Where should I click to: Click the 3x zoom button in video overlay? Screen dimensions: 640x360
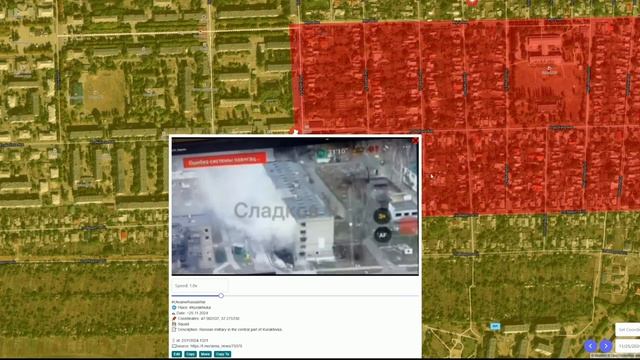coord(382,216)
